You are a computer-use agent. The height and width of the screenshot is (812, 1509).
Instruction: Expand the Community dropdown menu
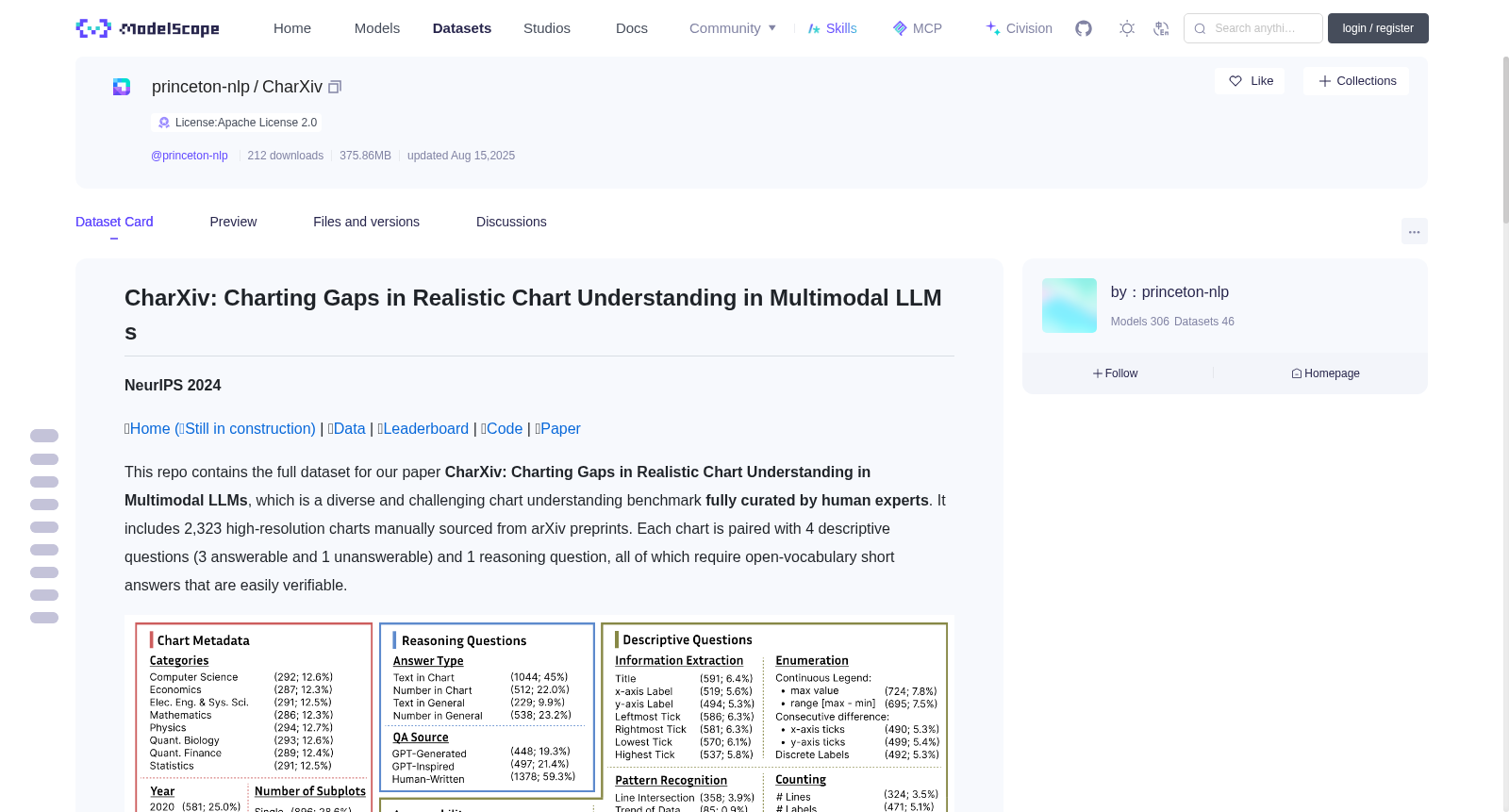[733, 28]
